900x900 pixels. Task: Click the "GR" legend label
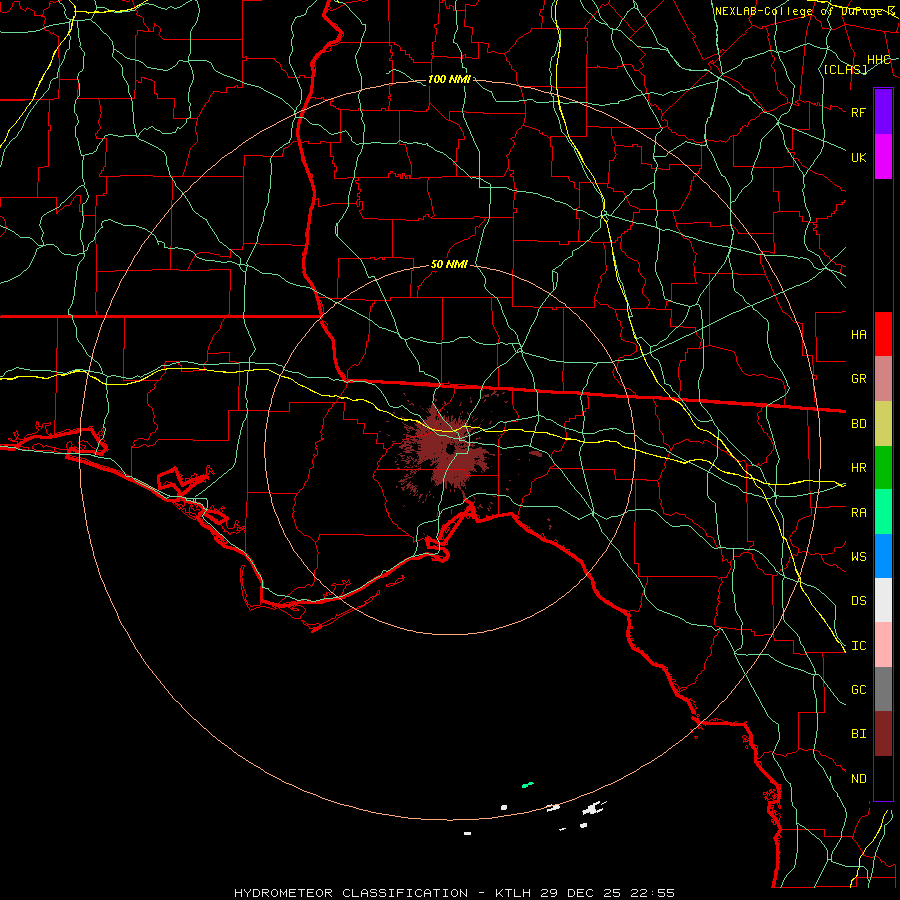[x=859, y=379]
